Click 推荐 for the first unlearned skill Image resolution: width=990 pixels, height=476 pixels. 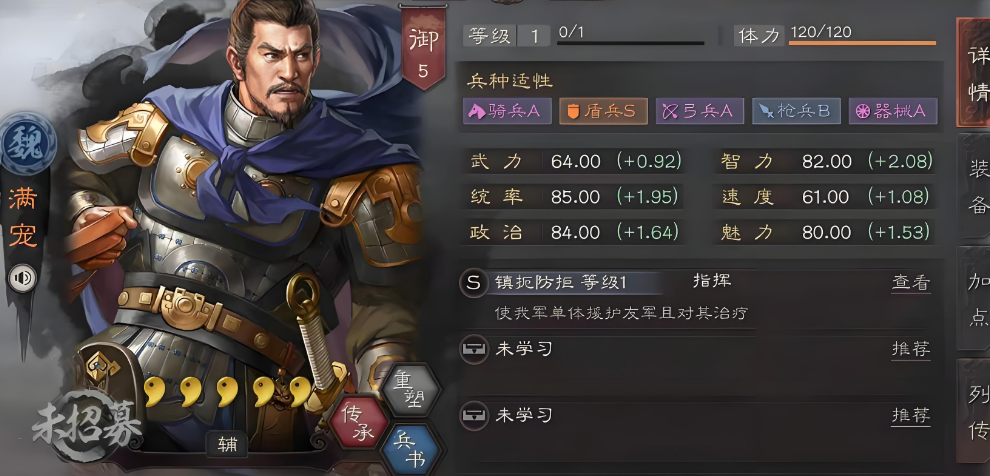[910, 349]
